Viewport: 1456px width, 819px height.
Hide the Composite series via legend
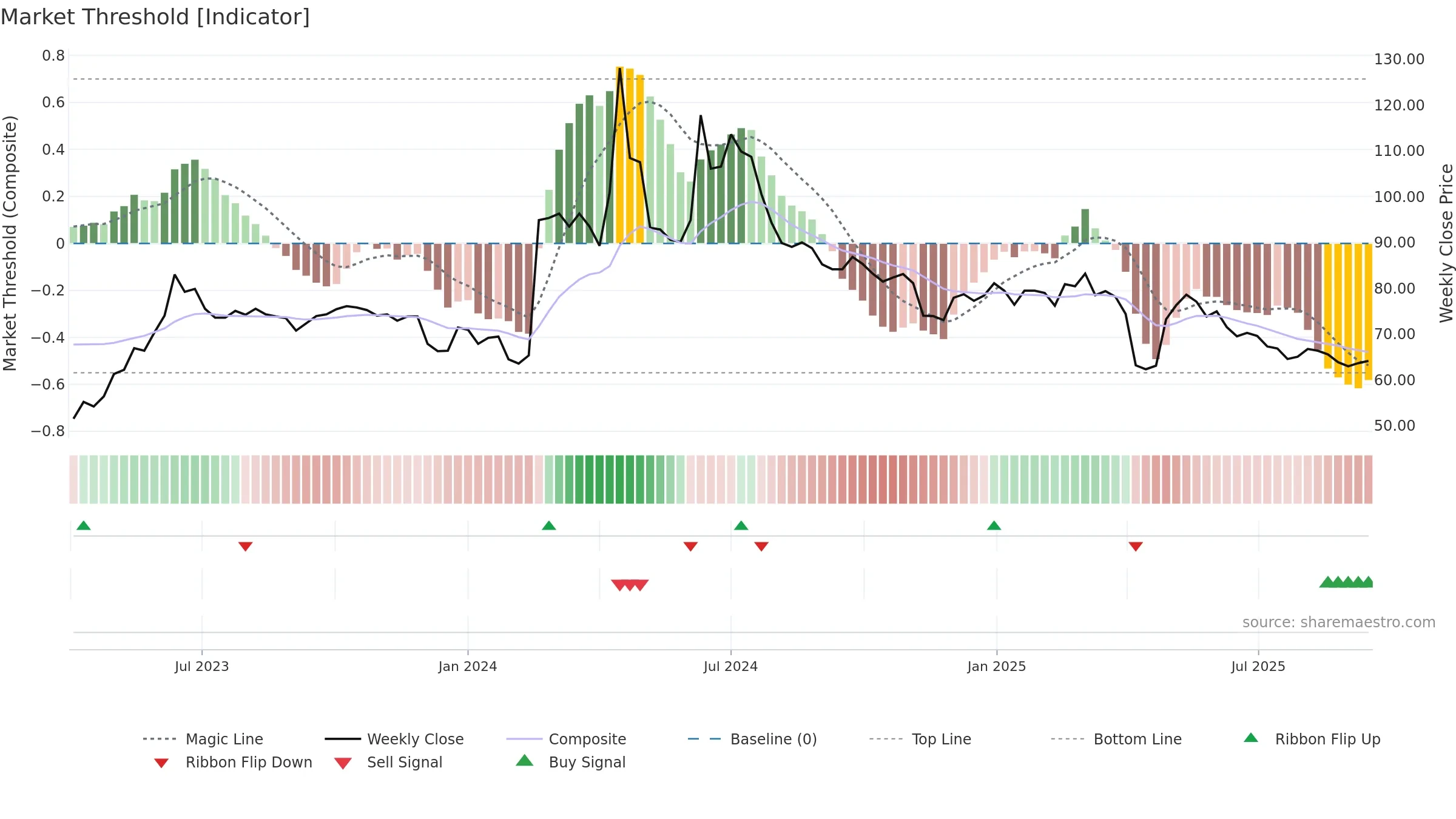click(566, 739)
